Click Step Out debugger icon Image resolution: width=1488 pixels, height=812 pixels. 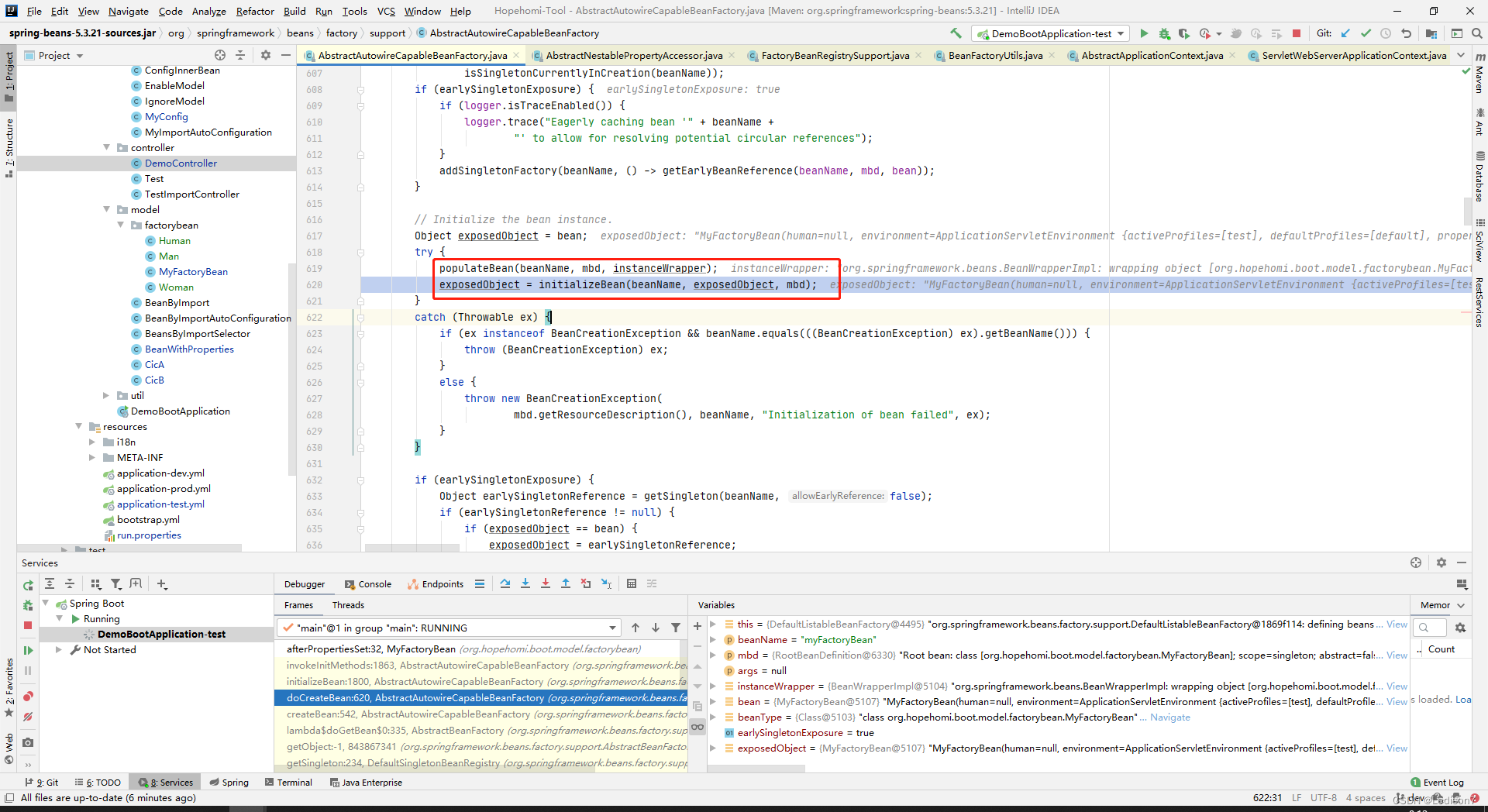566,584
